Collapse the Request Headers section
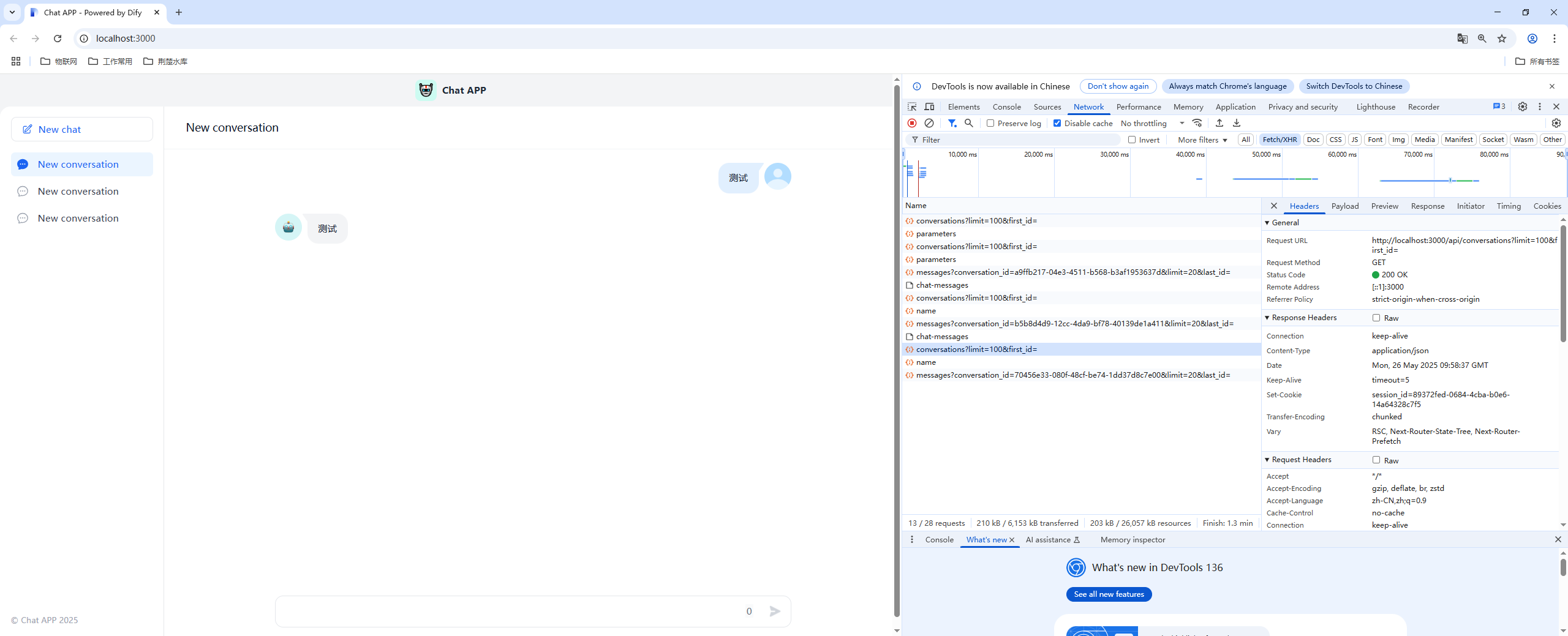The width and height of the screenshot is (1568, 636). pyautogui.click(x=1267, y=460)
